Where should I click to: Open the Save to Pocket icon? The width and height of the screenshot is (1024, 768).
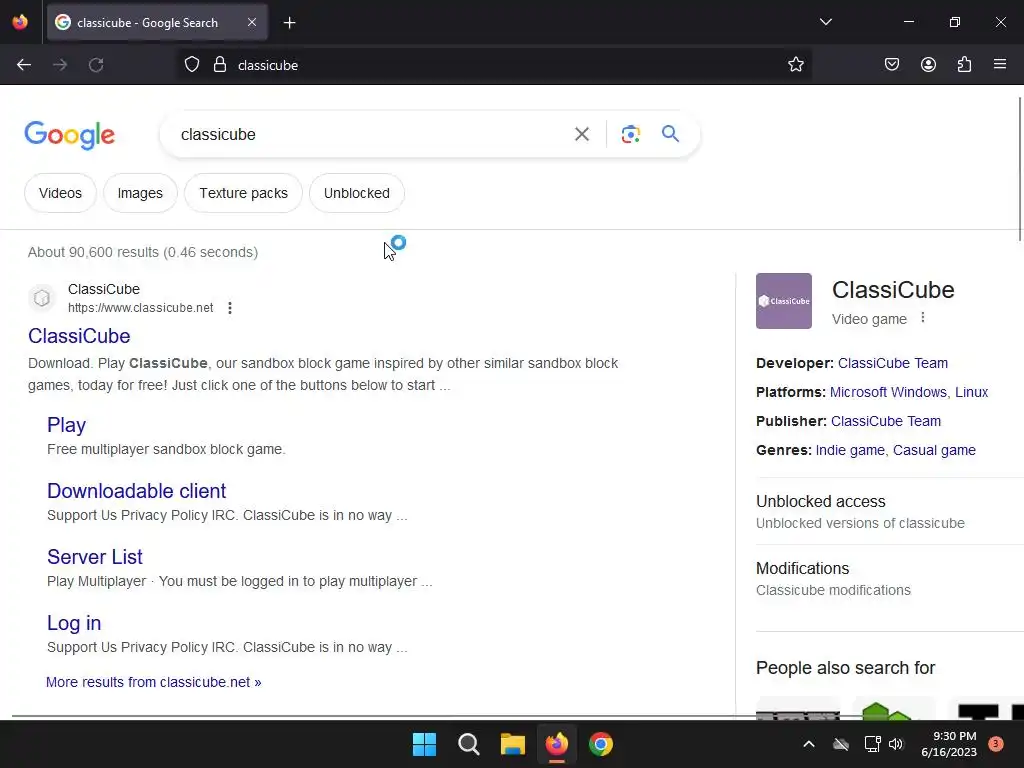[892, 65]
